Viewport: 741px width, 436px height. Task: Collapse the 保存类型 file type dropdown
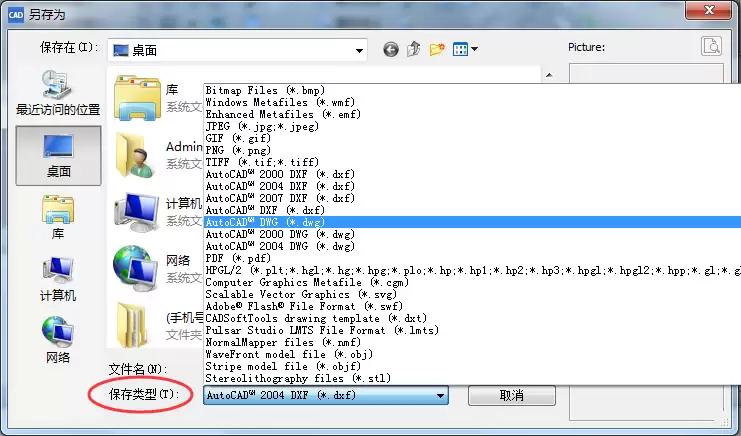(x=440, y=395)
